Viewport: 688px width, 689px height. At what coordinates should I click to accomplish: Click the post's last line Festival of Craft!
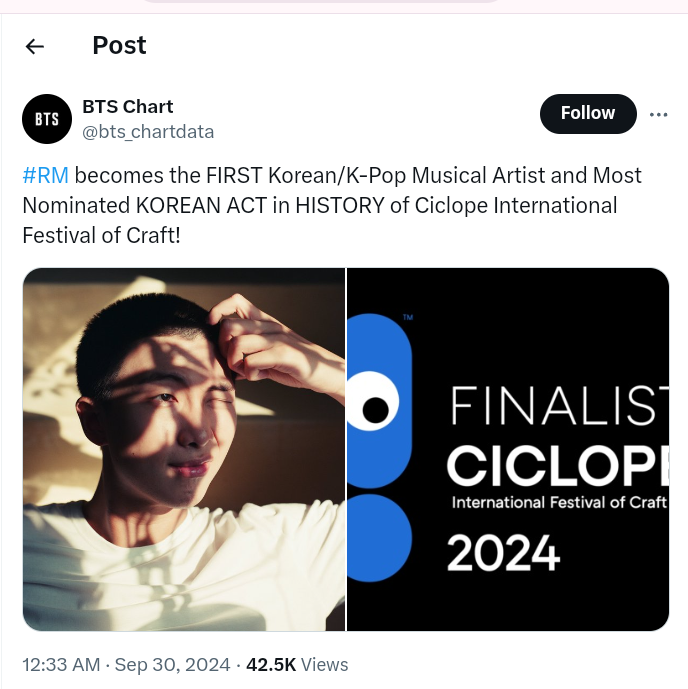coord(101,236)
